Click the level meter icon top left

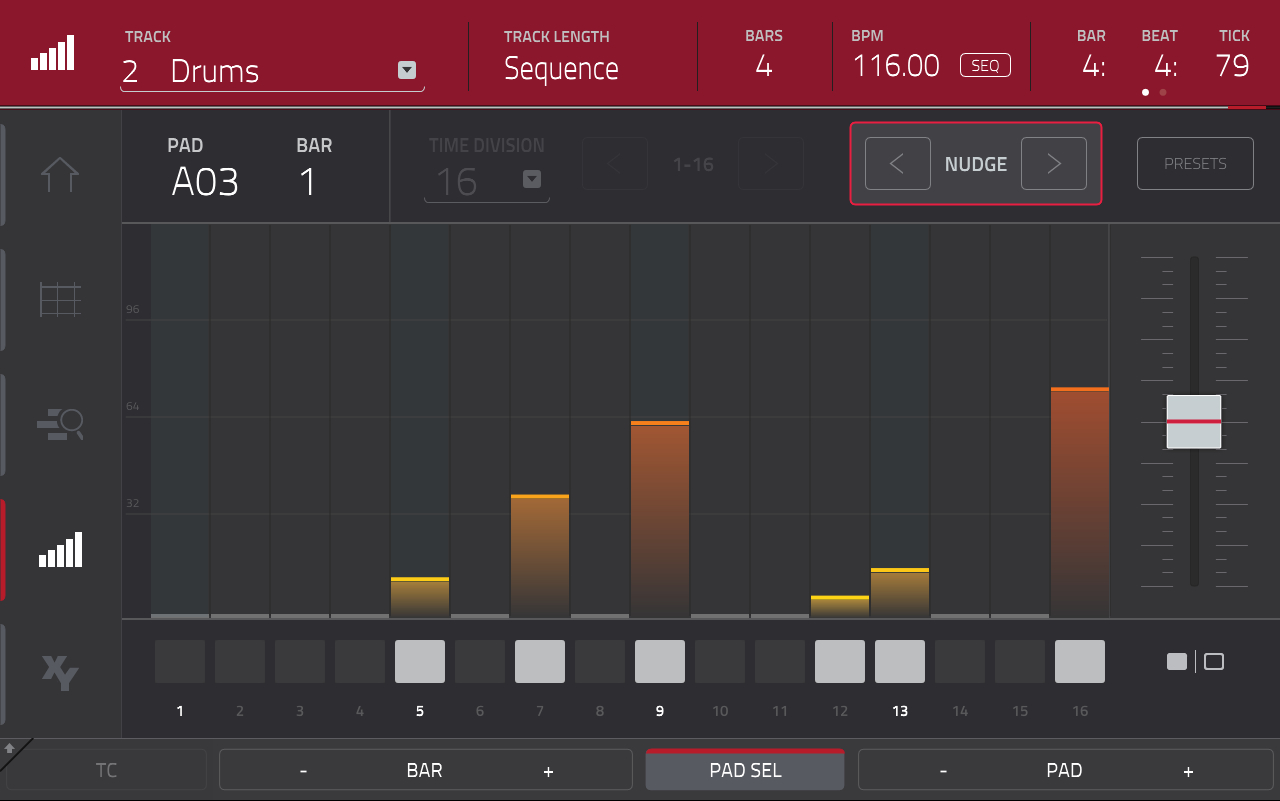click(51, 52)
